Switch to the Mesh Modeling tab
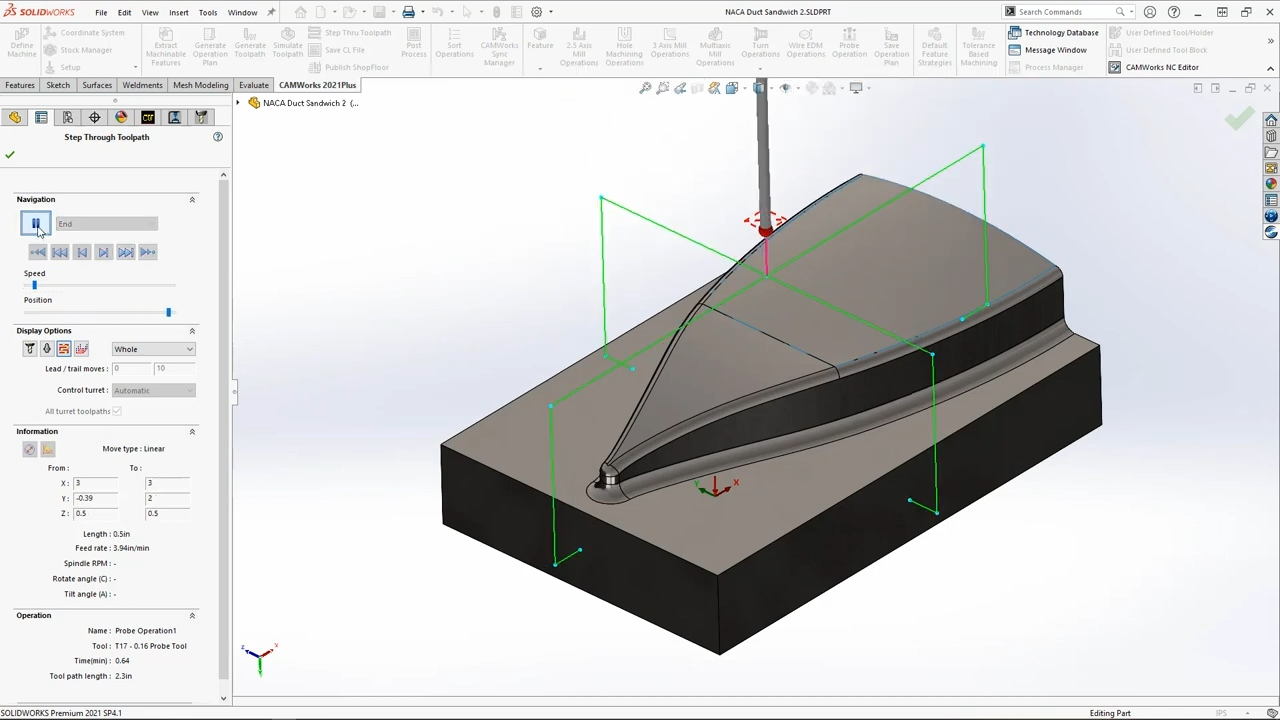 coord(200,85)
